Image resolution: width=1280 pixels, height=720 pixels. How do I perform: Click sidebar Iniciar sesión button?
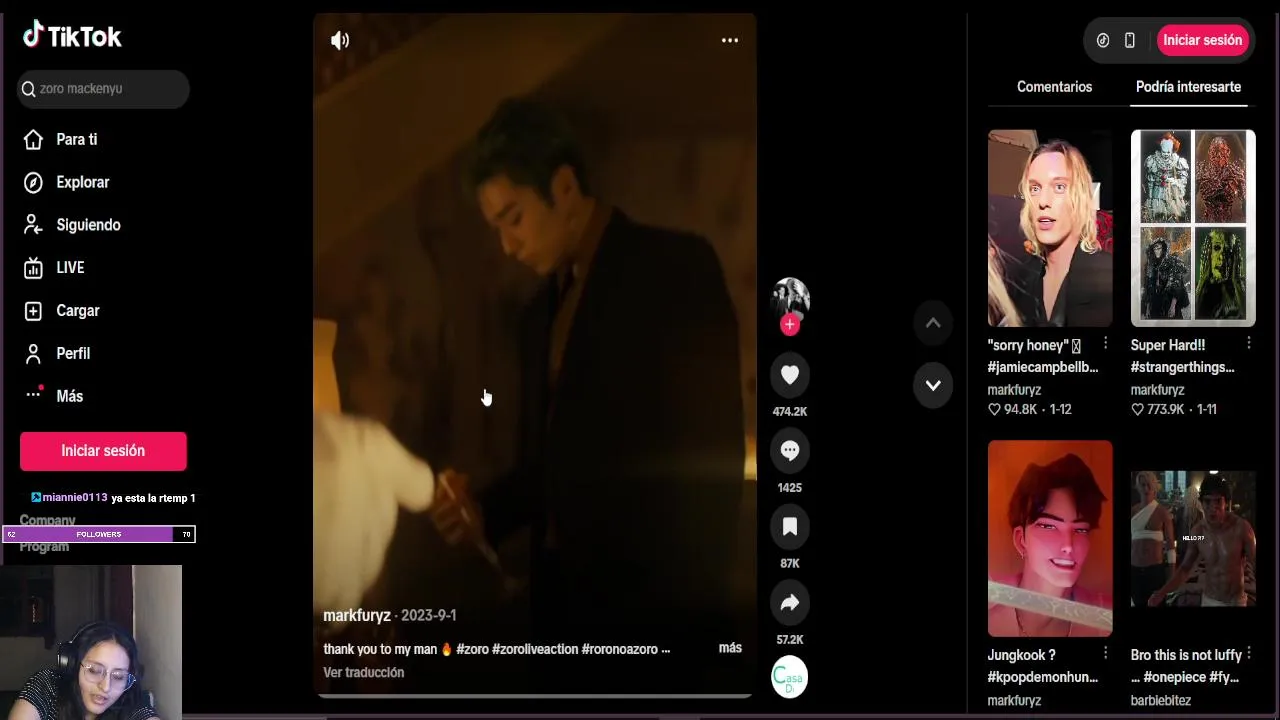[103, 451]
